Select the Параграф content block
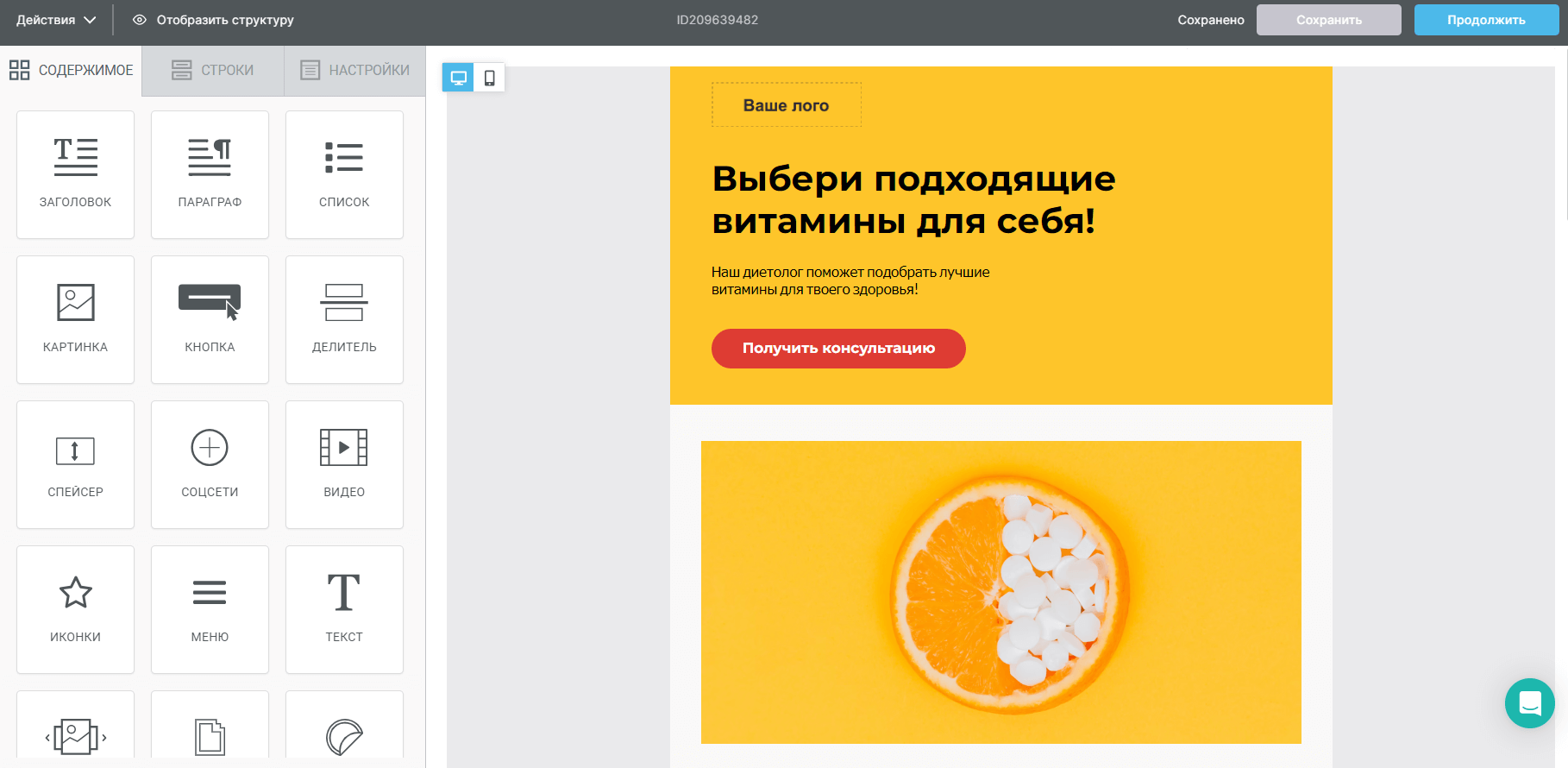1568x768 pixels. pyautogui.click(x=210, y=174)
